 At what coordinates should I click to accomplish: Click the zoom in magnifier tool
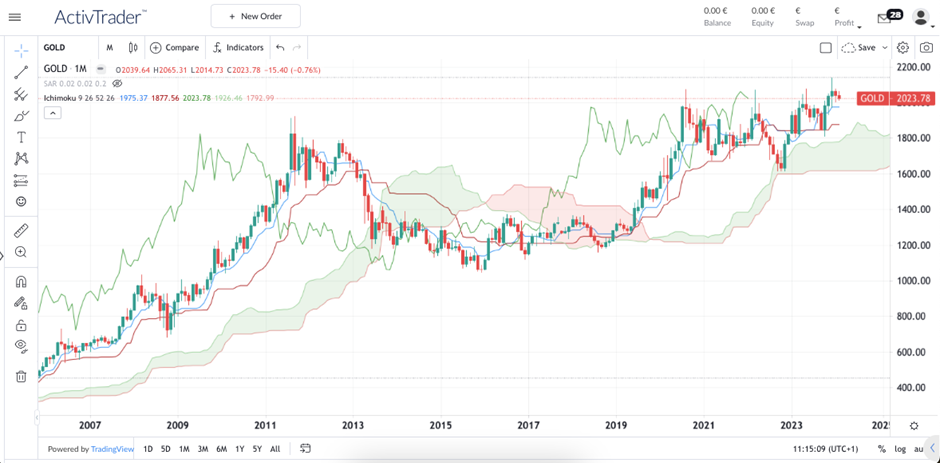pos(20,252)
